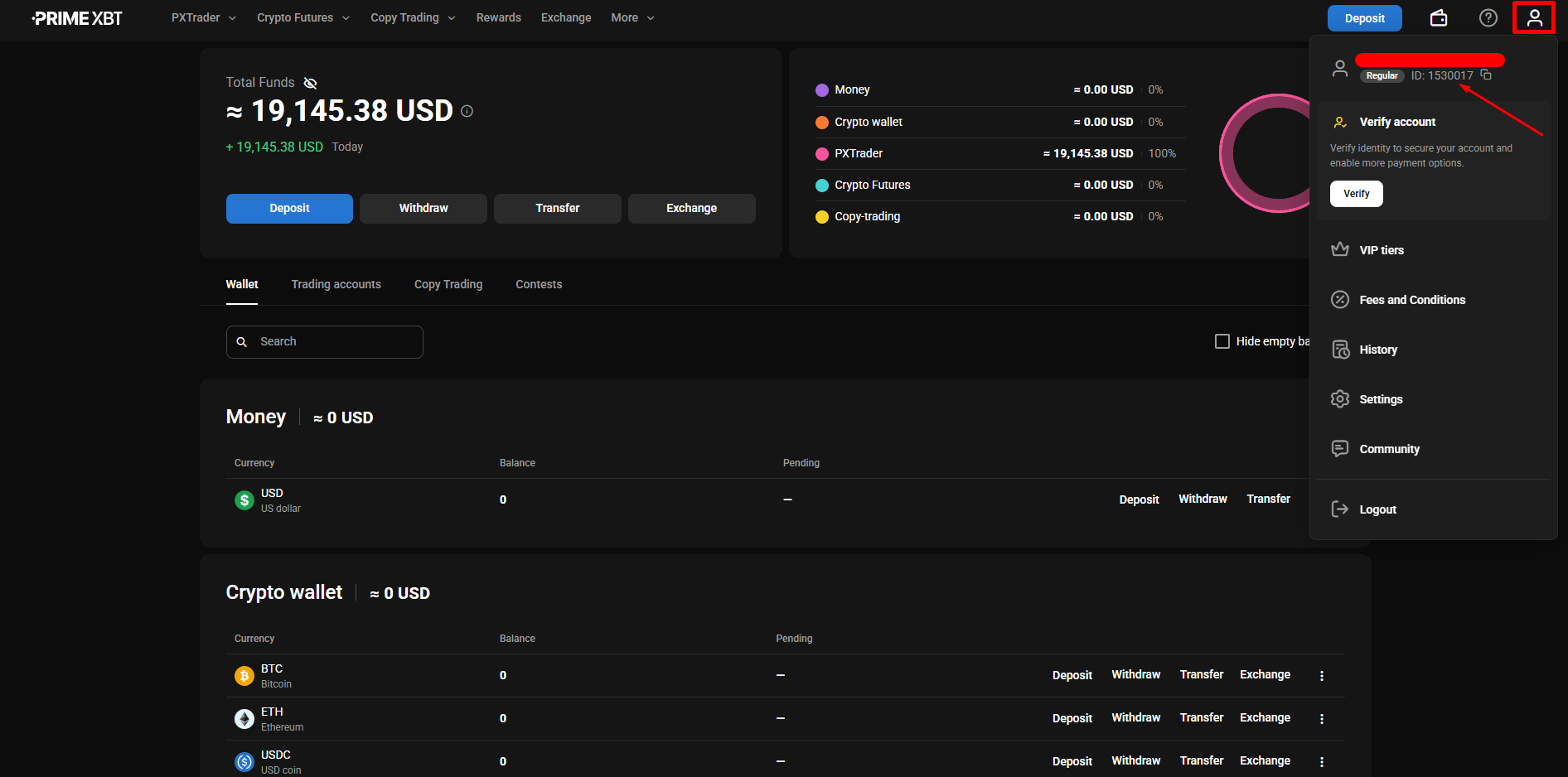The width and height of the screenshot is (1568, 777).
Task: Click the USD dollar currency icon
Action: tap(244, 500)
